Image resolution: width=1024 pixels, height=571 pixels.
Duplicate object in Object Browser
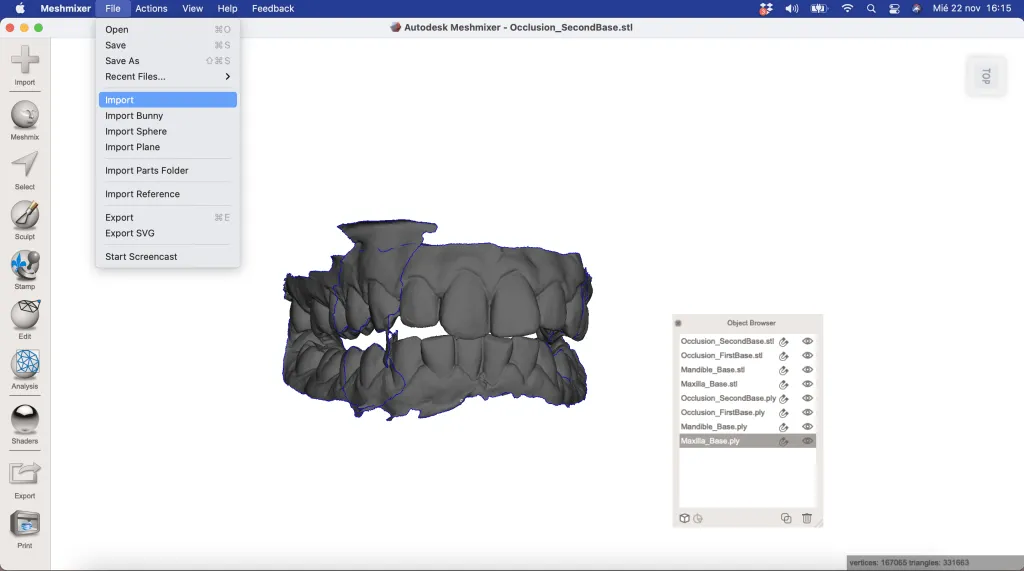pyautogui.click(x=786, y=518)
